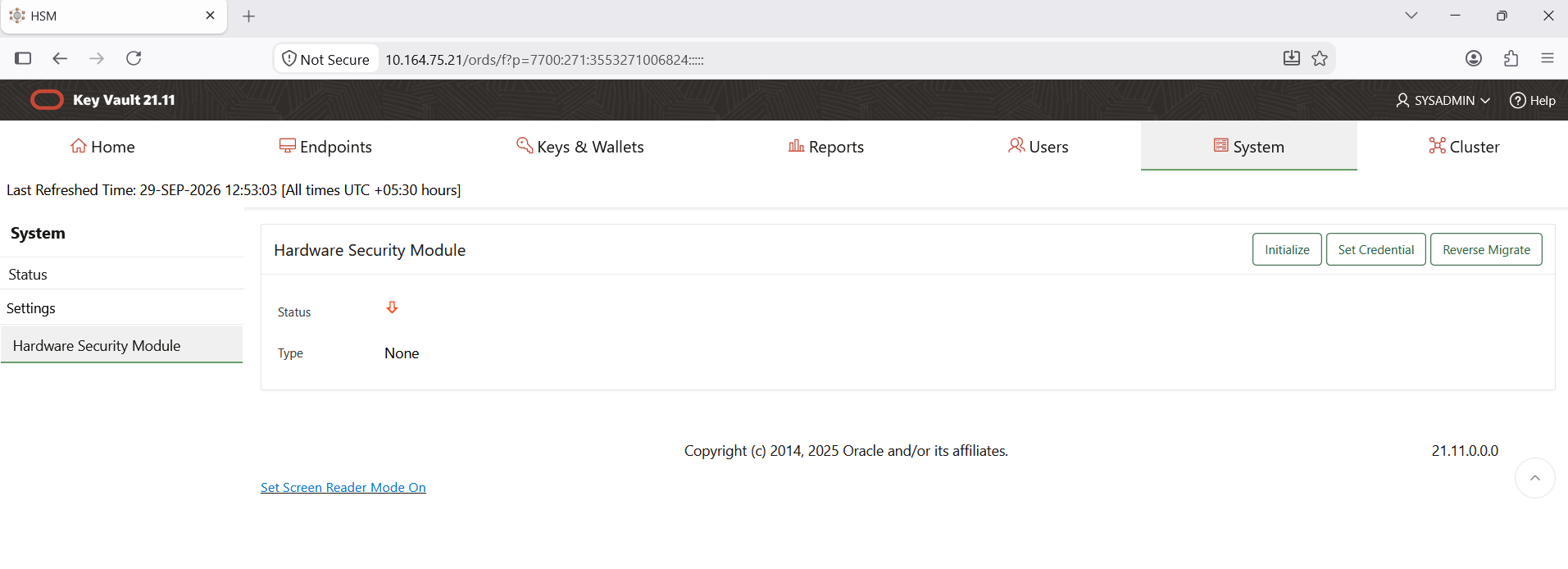Open the Home tab
Viewport: 1568px width, 569px height.
tap(102, 147)
